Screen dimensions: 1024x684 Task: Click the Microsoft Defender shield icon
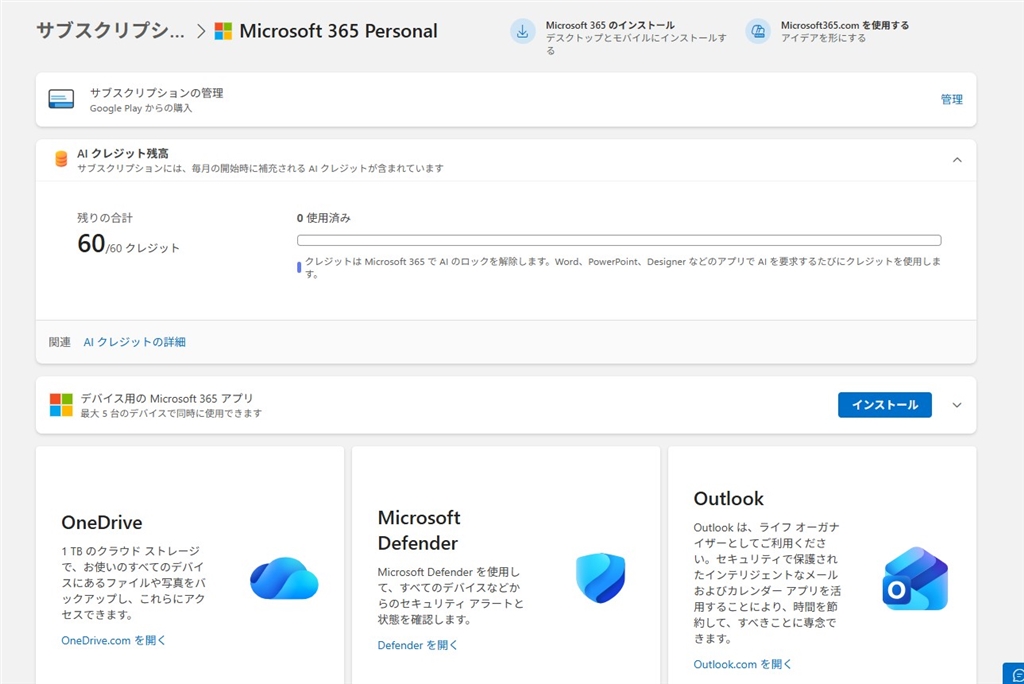[x=600, y=578]
